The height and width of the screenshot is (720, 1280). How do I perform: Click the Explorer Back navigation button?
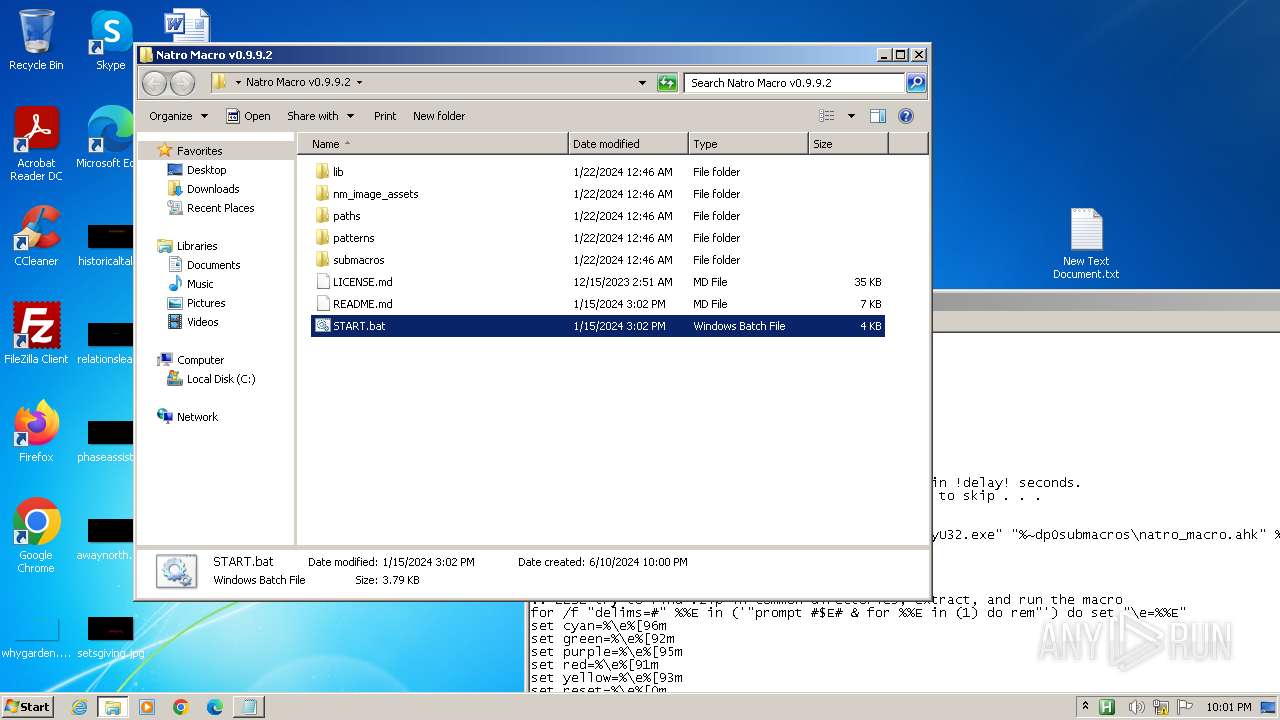click(154, 83)
